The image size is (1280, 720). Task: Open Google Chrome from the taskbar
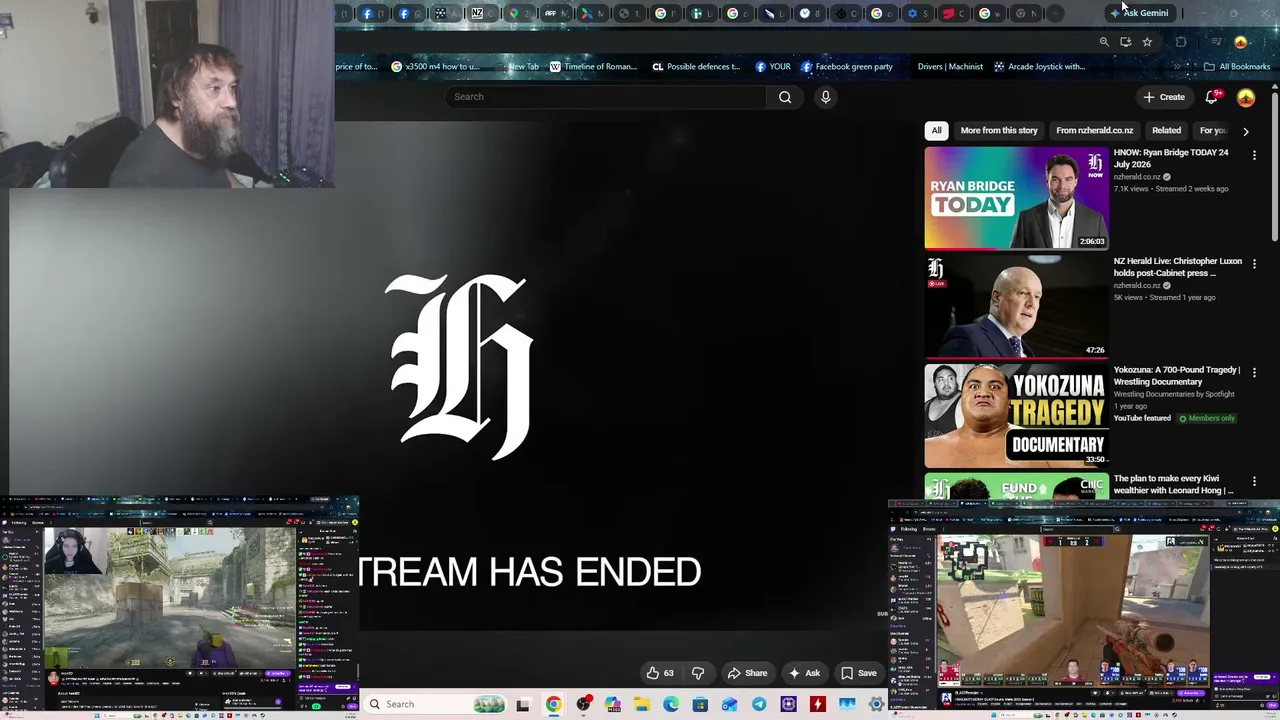(553, 704)
